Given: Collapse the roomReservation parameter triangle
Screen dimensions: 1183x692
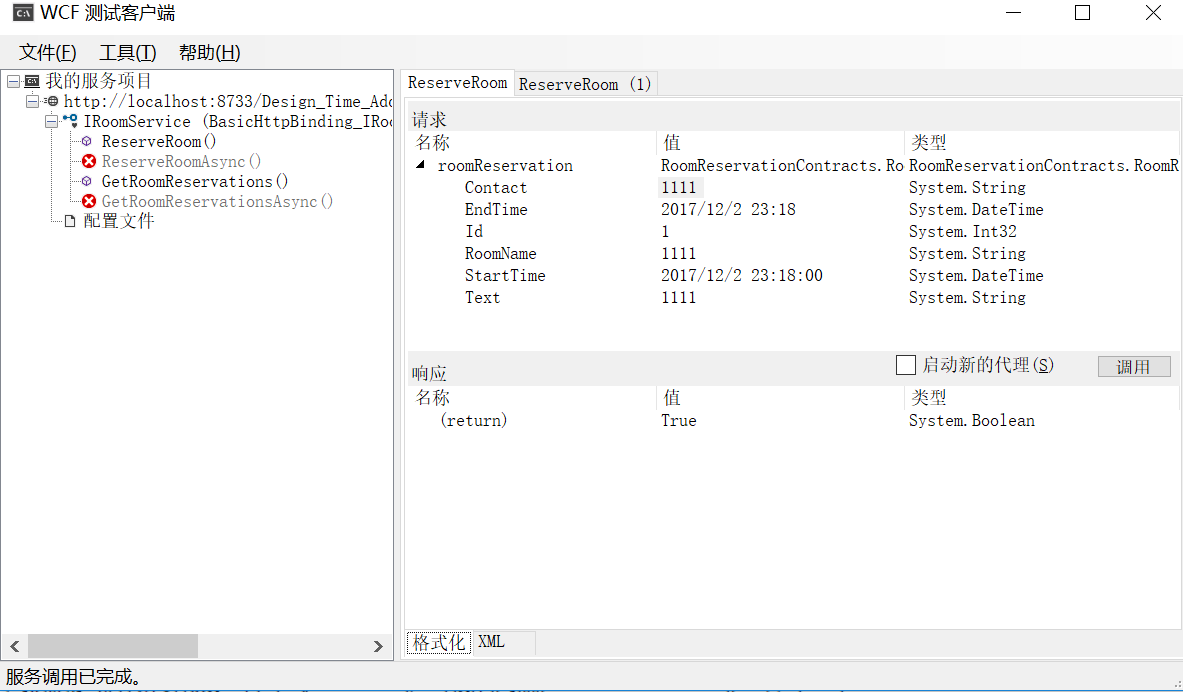Looking at the screenshot, I should [421, 165].
